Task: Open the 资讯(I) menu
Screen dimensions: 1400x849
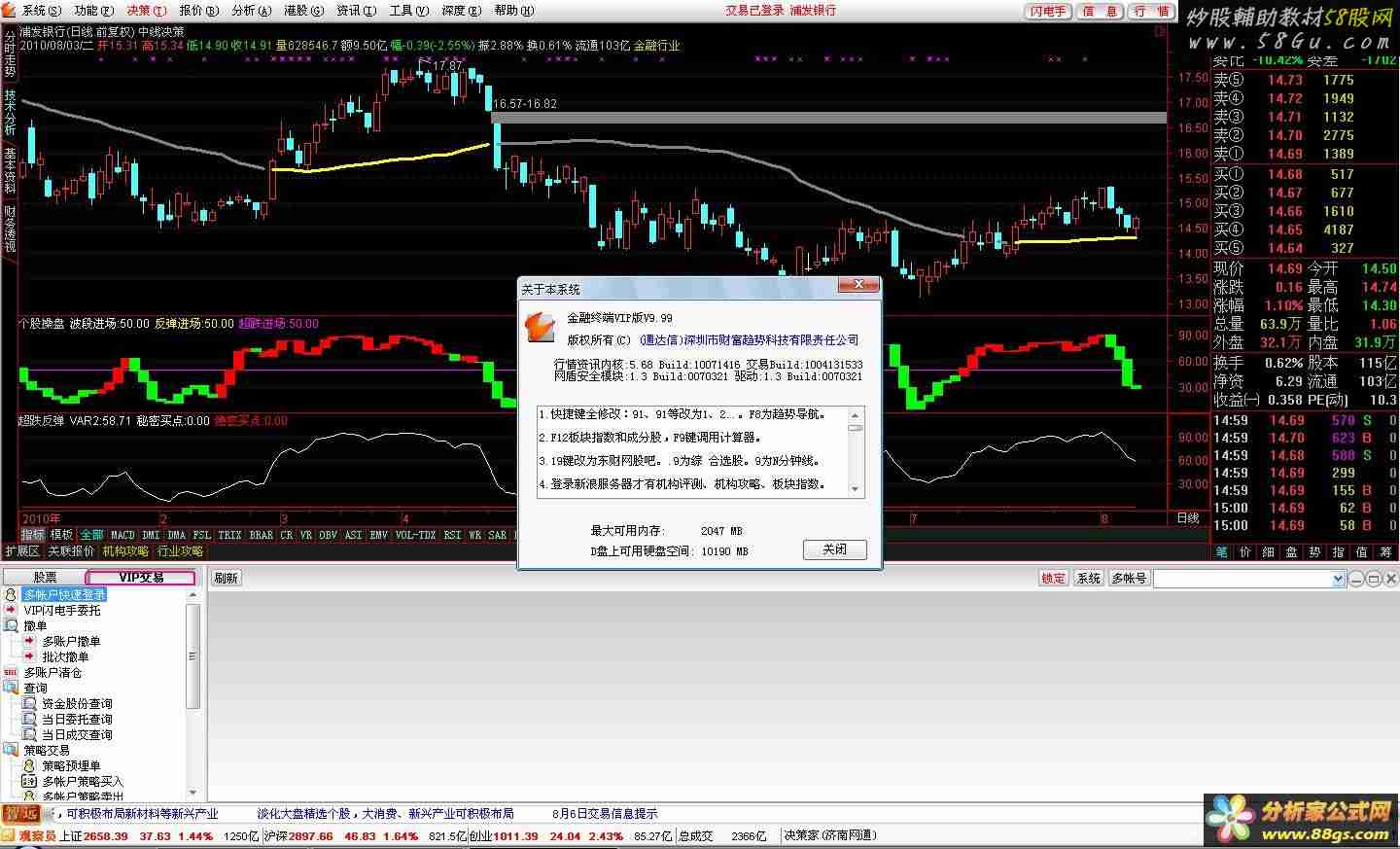Action: [356, 11]
